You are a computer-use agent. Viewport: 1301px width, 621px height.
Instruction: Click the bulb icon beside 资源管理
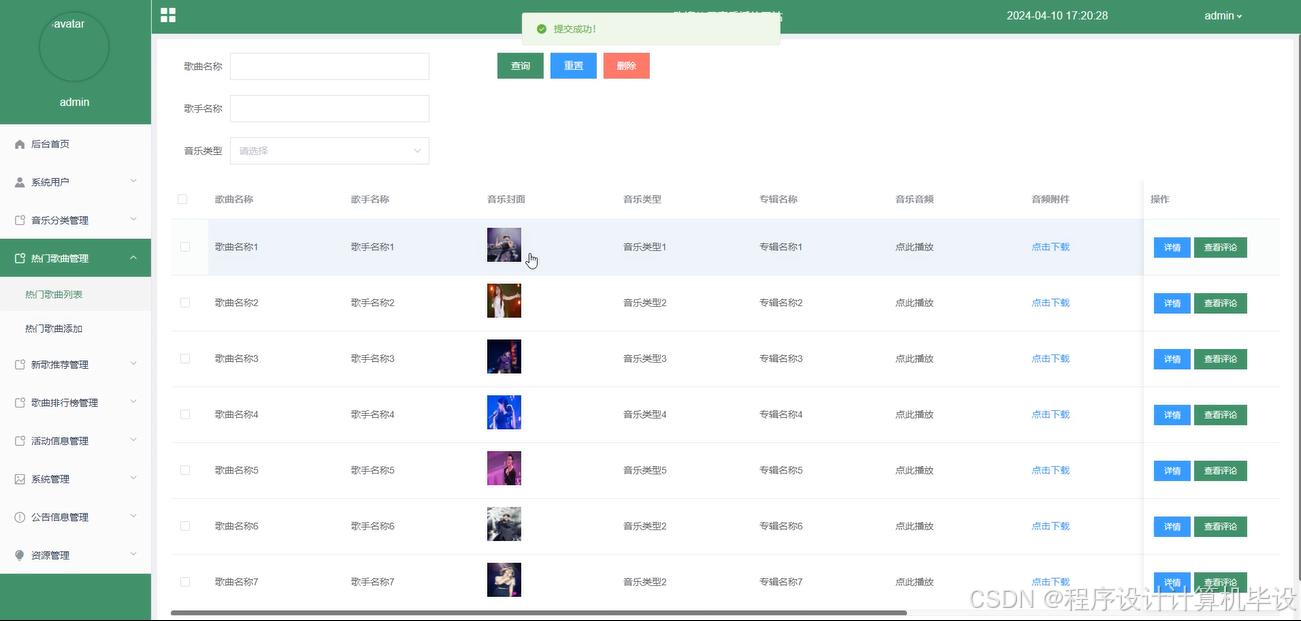click(20, 555)
